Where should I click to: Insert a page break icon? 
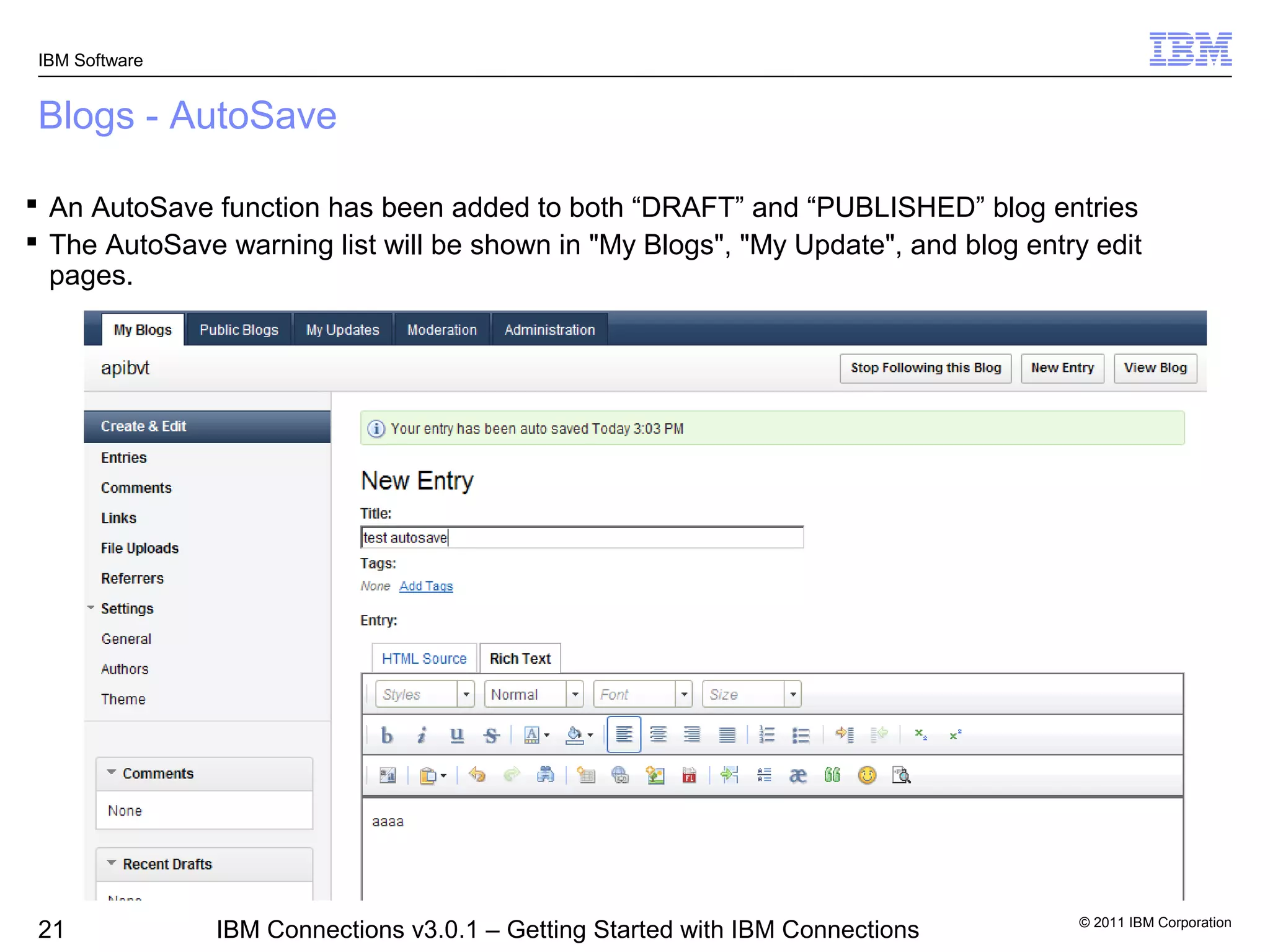coord(729,775)
